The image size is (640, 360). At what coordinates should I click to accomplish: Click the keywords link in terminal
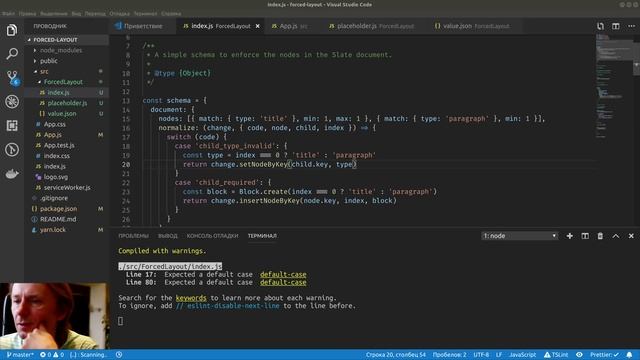(x=191, y=298)
